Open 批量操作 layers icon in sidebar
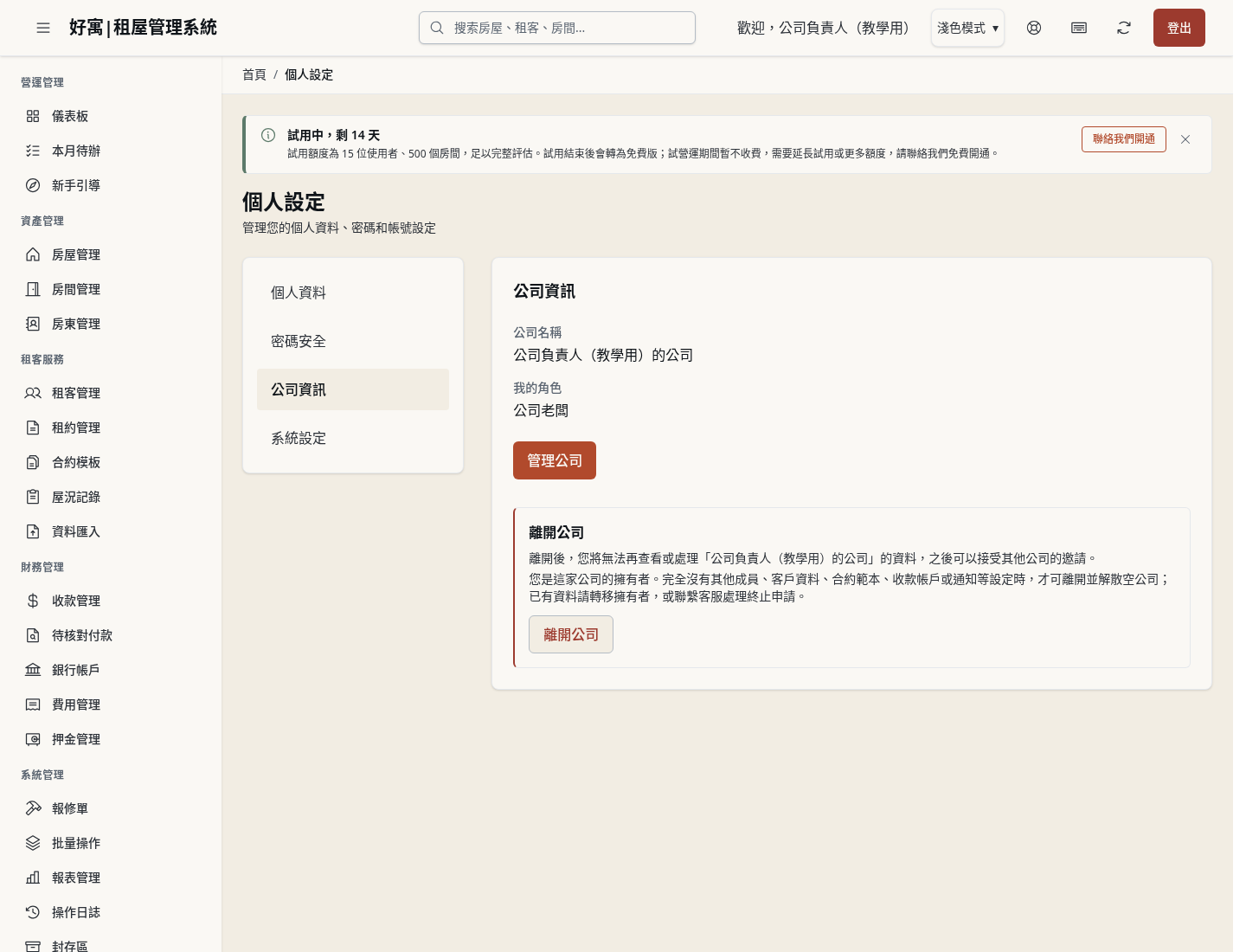Viewport: 1246px width, 952px height. [33, 843]
